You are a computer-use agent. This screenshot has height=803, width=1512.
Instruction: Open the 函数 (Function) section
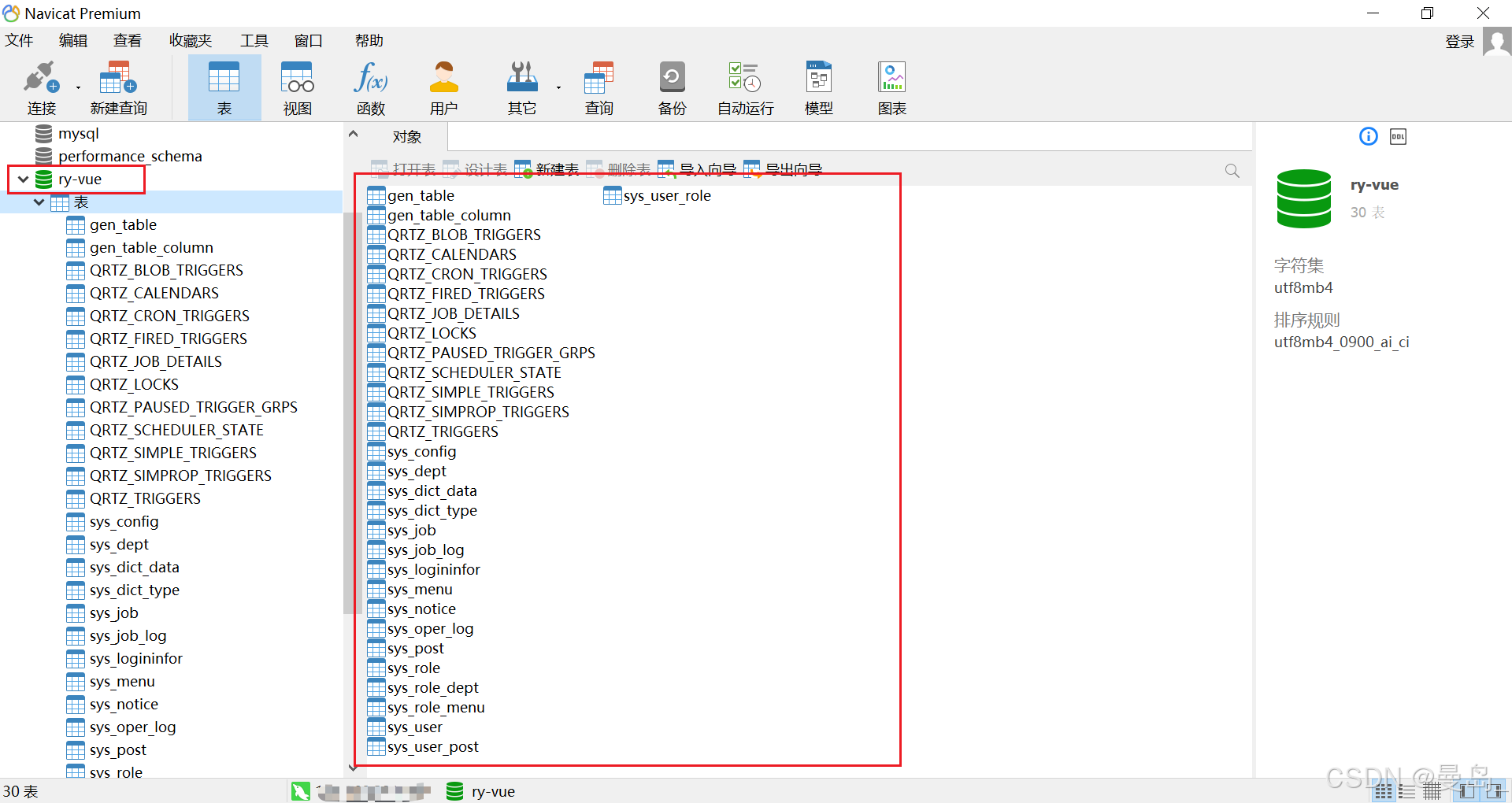pyautogui.click(x=370, y=87)
